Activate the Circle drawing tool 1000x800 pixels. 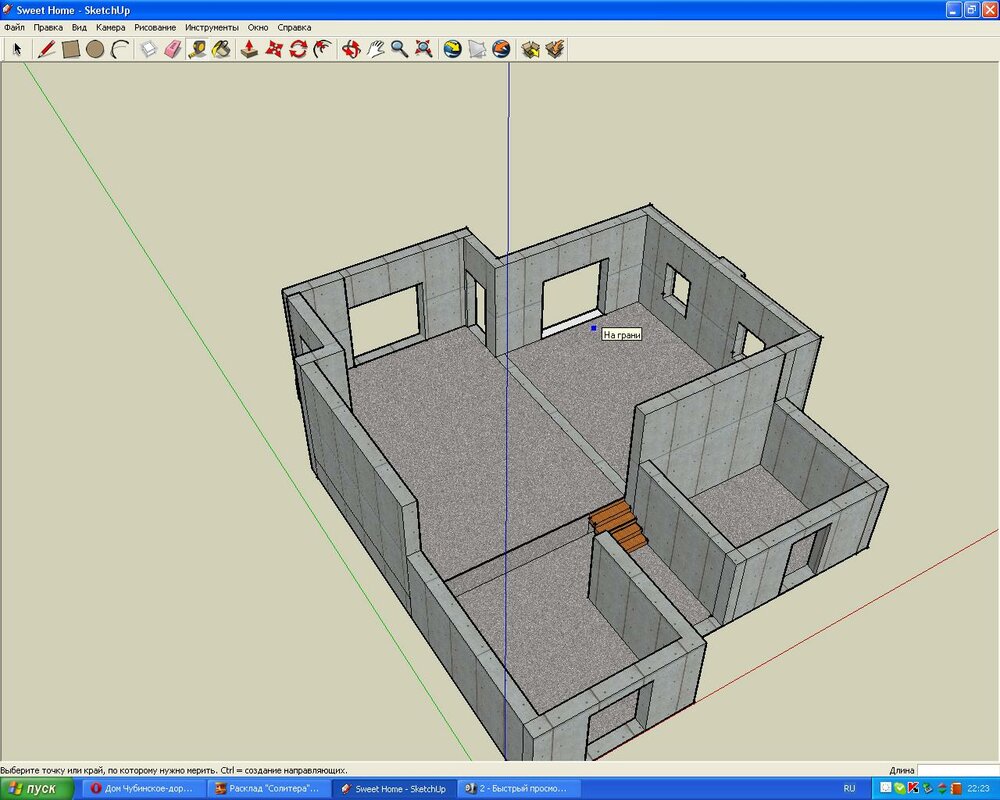point(95,49)
